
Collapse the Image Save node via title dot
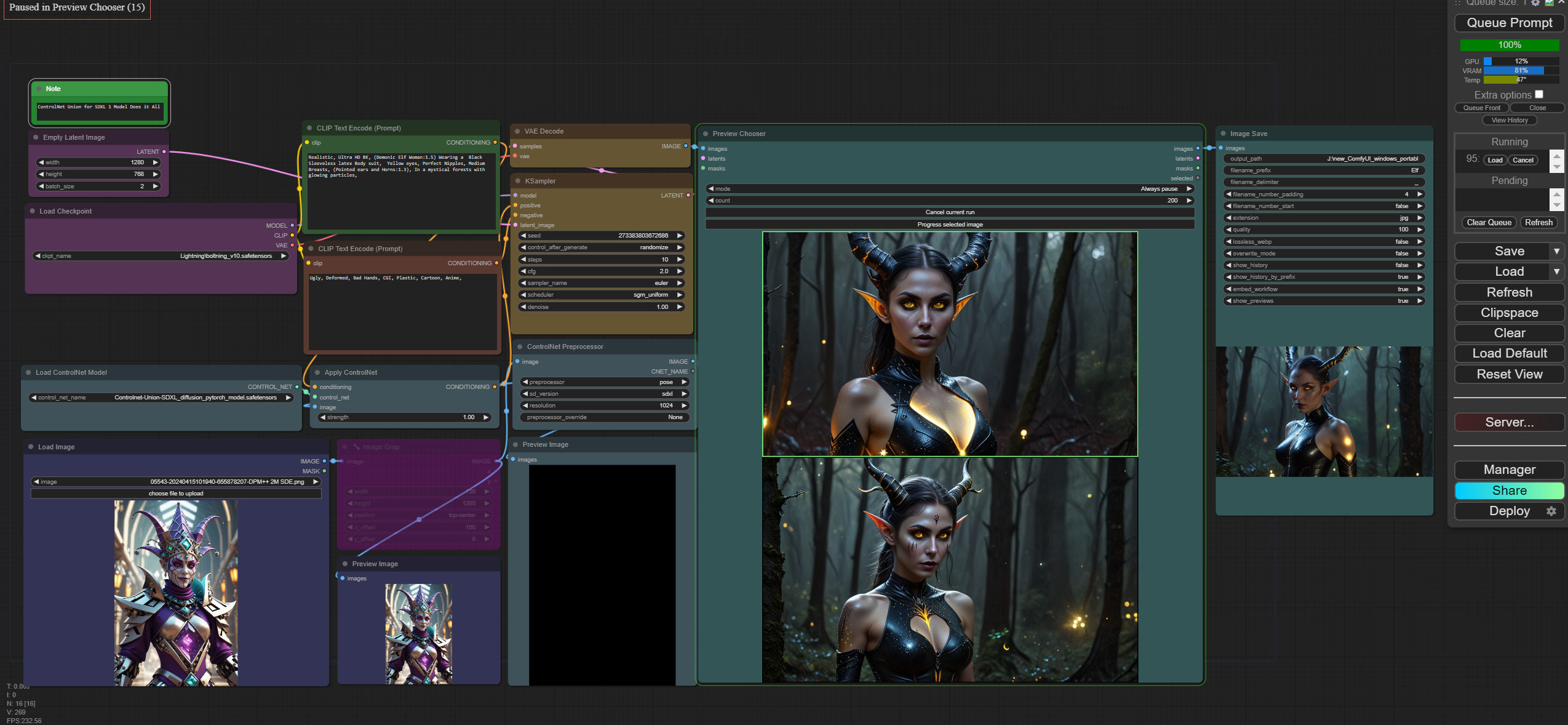pos(1223,134)
